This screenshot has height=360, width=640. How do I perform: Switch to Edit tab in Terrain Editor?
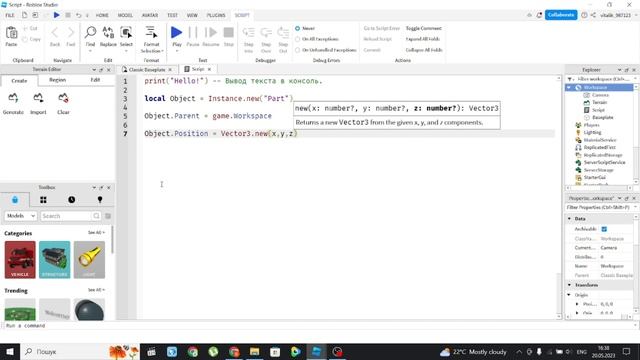click(95, 80)
